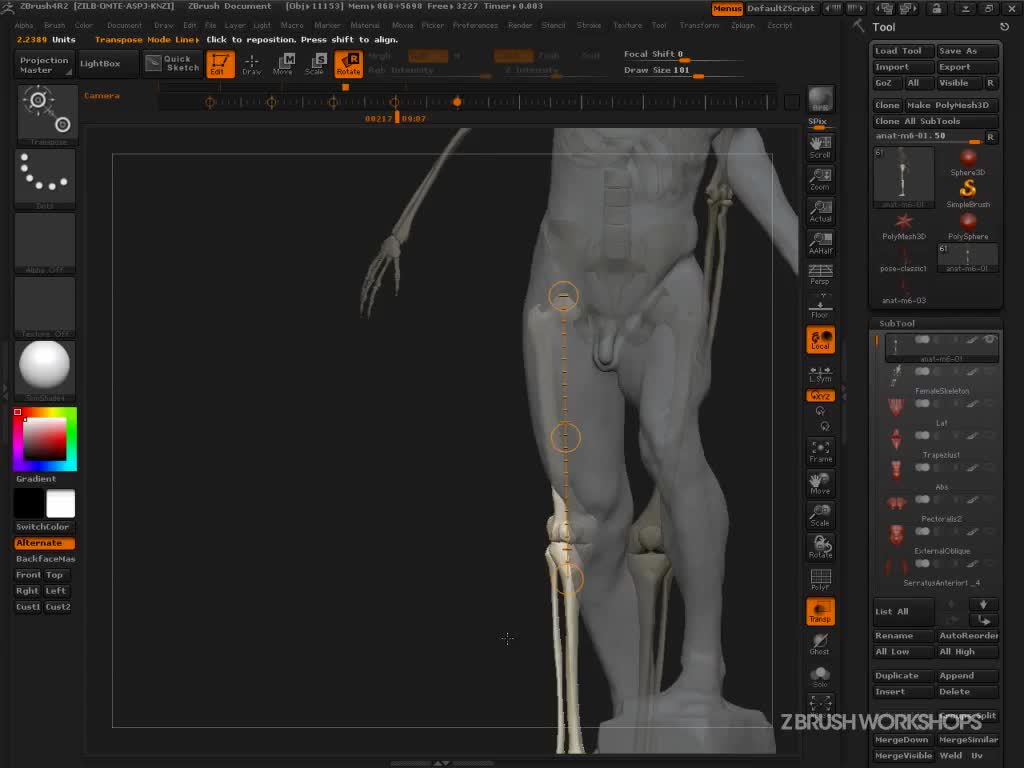The width and height of the screenshot is (1024, 768).
Task: Open Projection Master
Action: [x=44, y=64]
